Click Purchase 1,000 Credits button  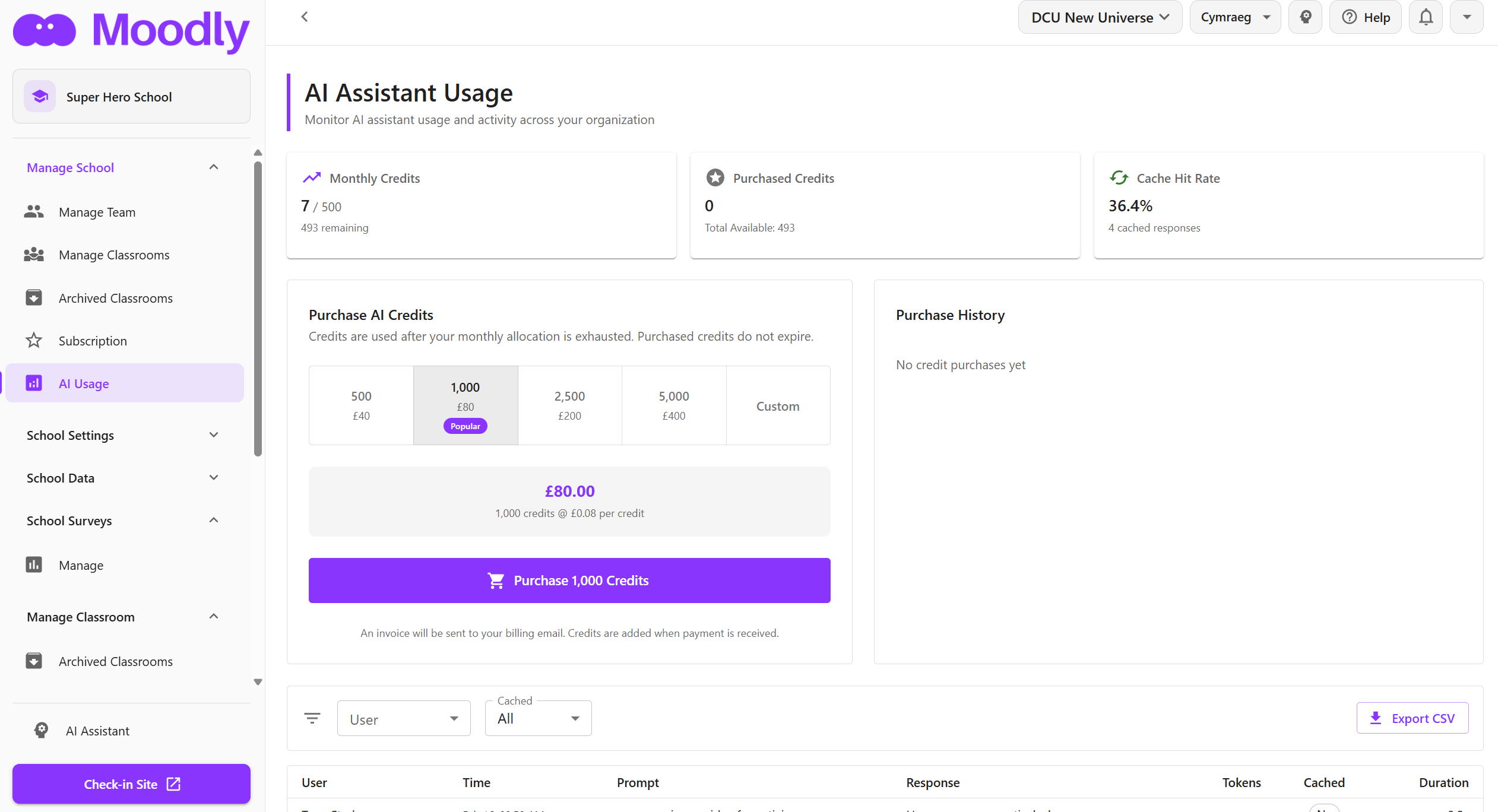(x=569, y=581)
